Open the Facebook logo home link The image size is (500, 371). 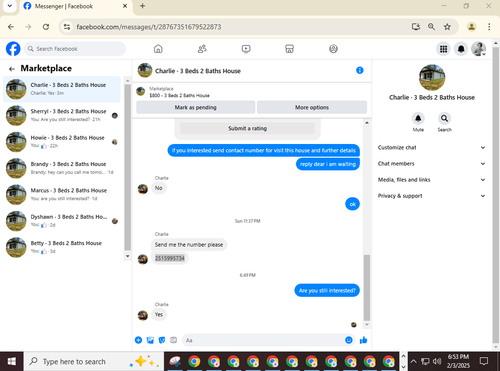(13, 49)
